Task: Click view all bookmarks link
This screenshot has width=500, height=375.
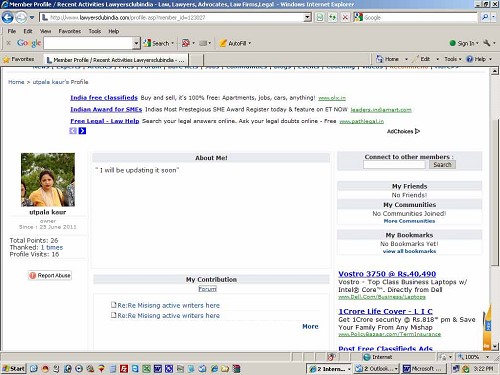Action: tap(409, 251)
